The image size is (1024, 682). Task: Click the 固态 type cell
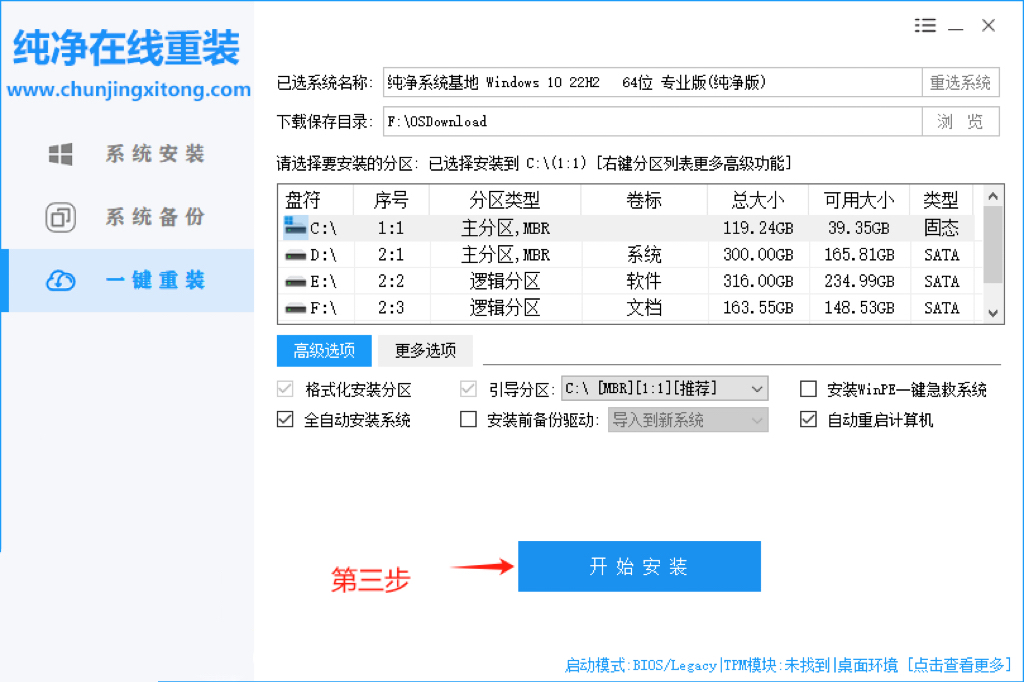tap(941, 227)
